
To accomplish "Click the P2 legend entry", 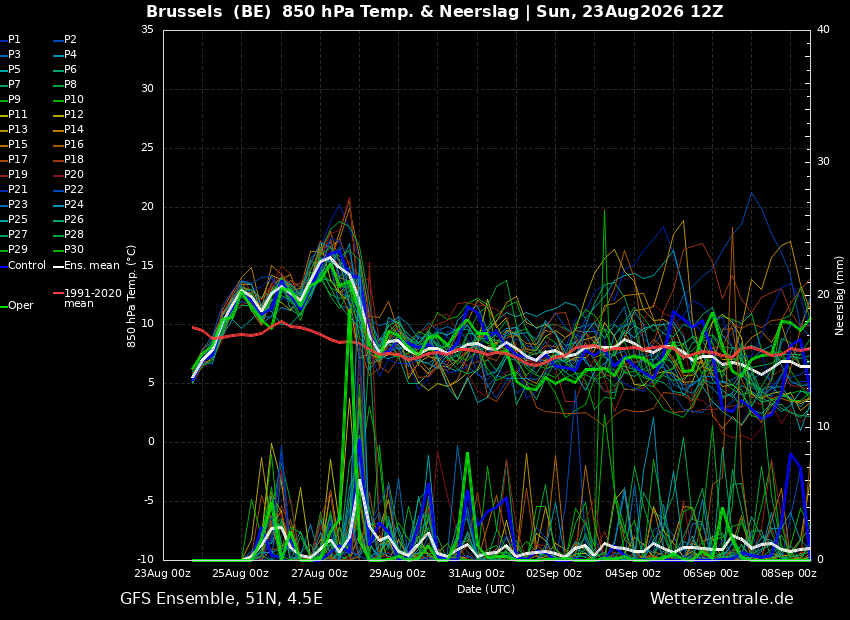I will pos(65,40).
